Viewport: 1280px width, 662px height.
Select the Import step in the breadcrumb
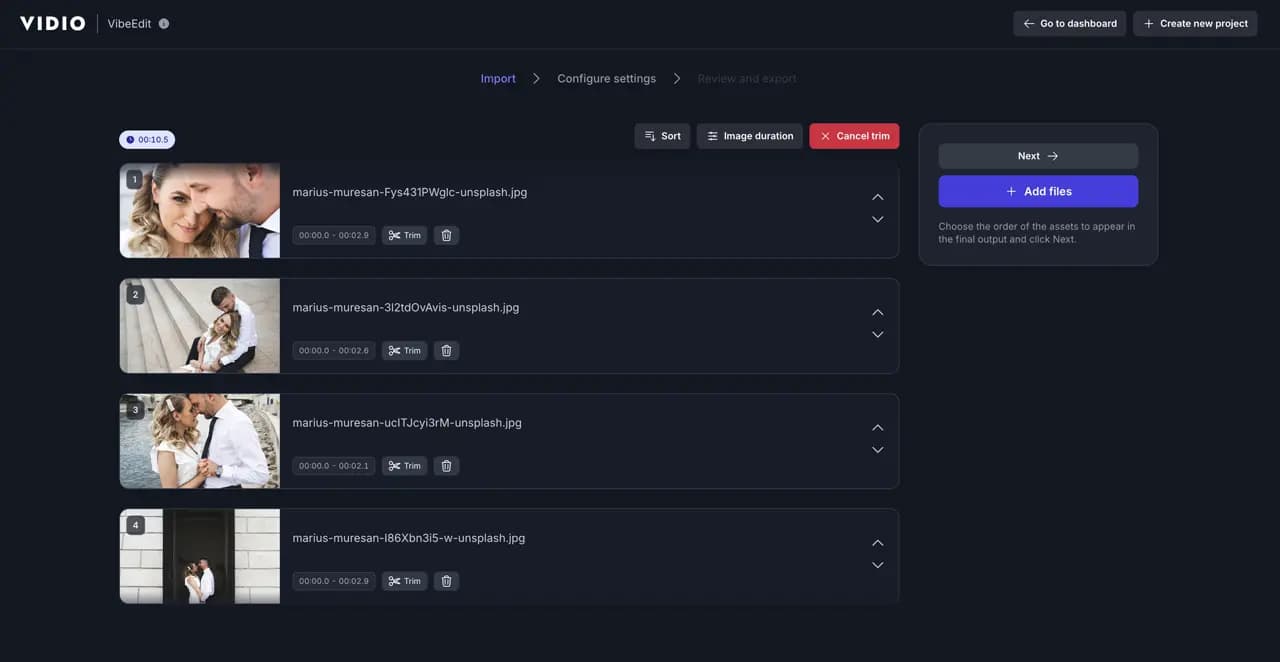click(497, 78)
